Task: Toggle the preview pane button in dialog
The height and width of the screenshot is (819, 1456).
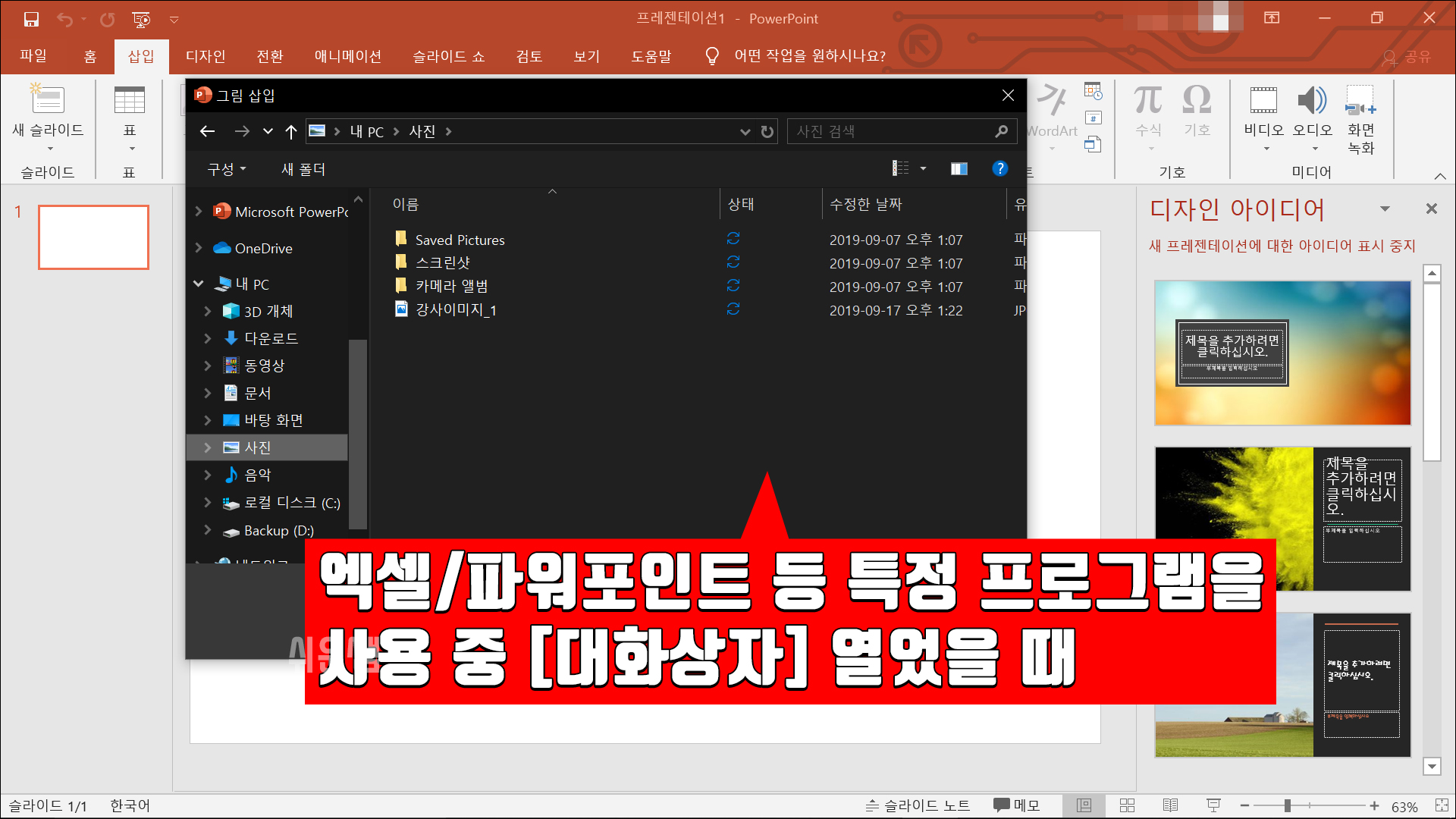Action: 959,168
